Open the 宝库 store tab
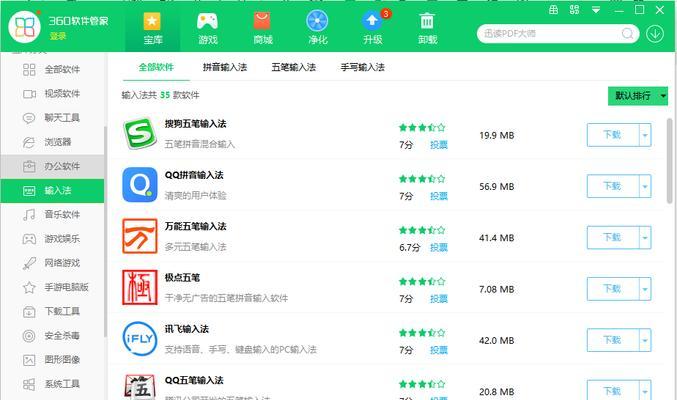The image size is (677, 400). [152, 28]
